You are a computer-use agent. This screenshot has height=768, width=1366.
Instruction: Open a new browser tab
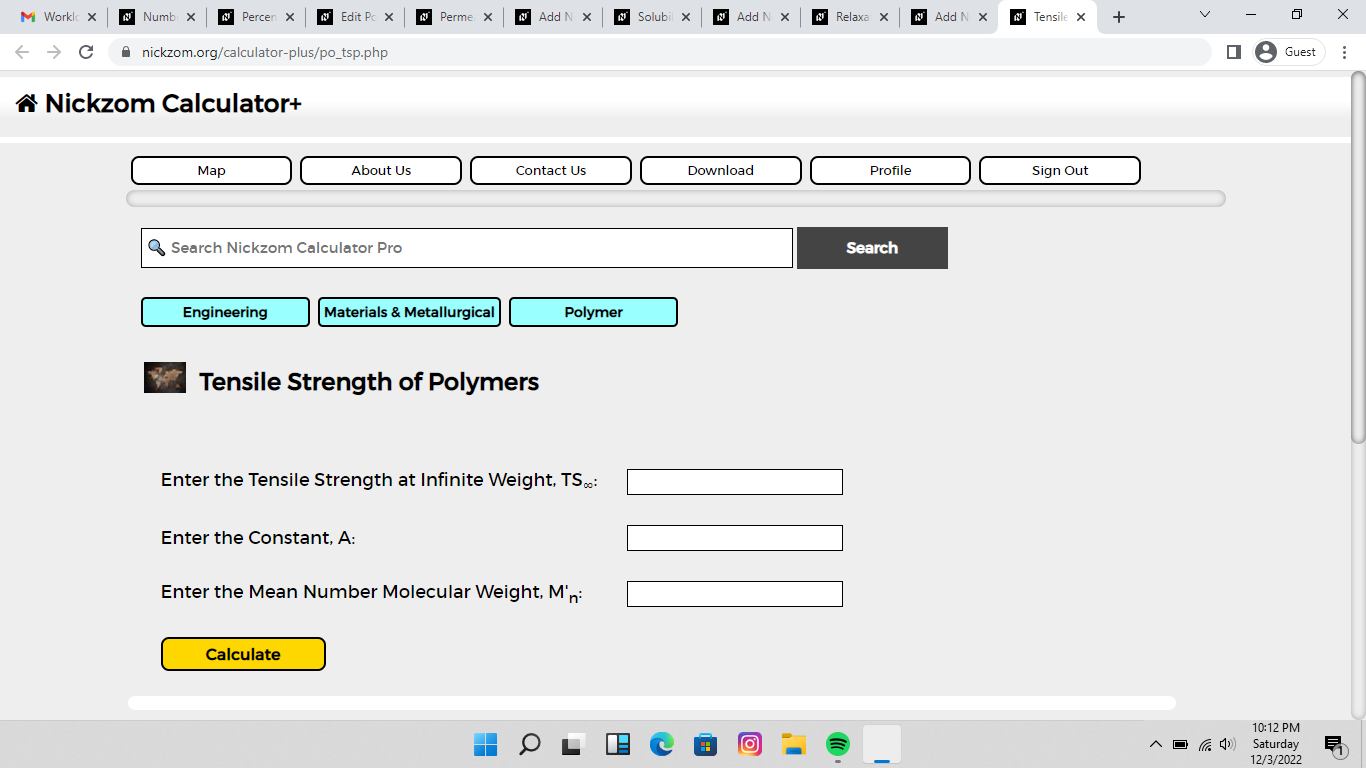(1119, 17)
